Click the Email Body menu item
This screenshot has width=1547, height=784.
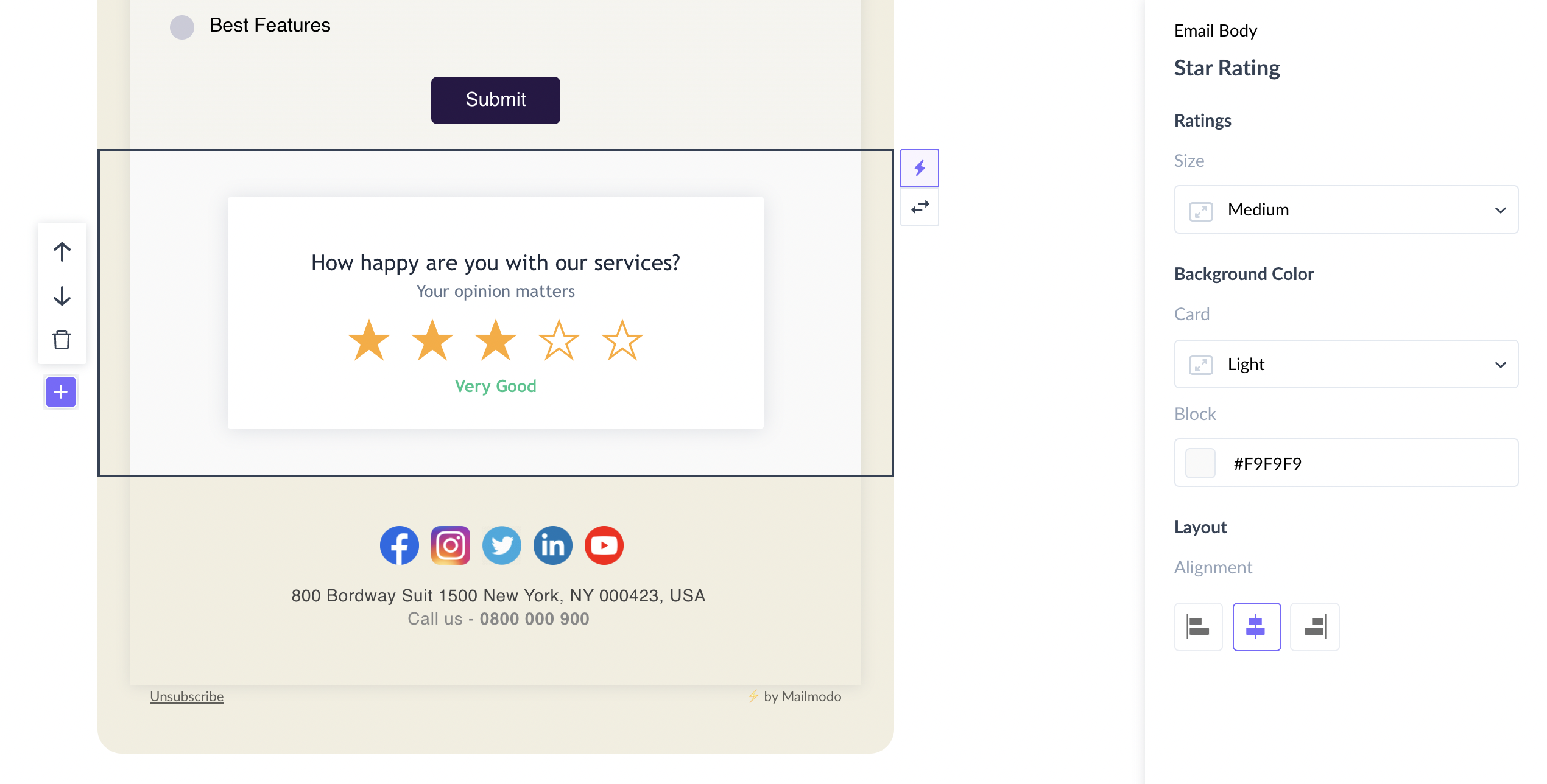(1216, 30)
